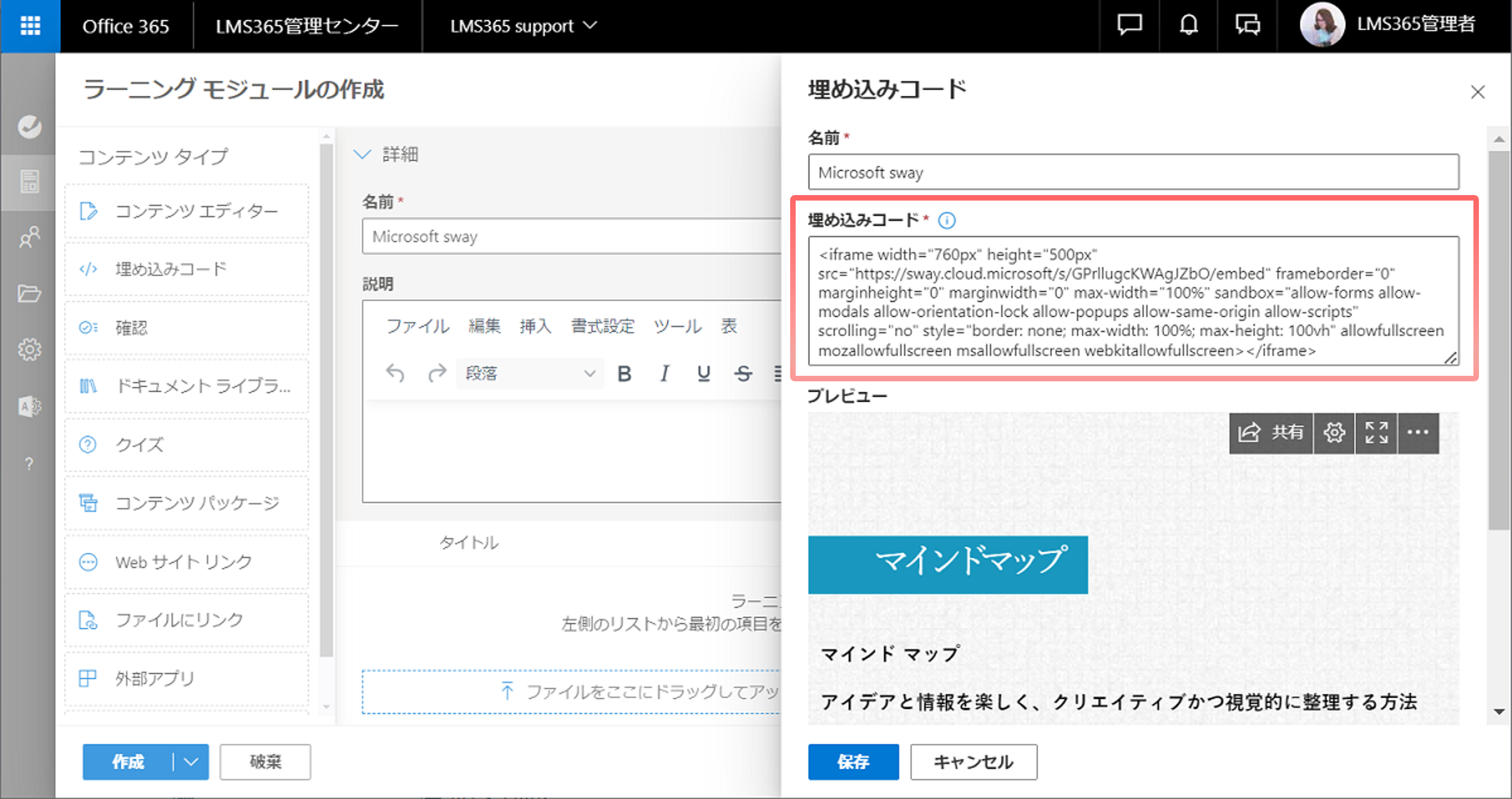Open the 挿入 menu in editor

[x=535, y=326]
